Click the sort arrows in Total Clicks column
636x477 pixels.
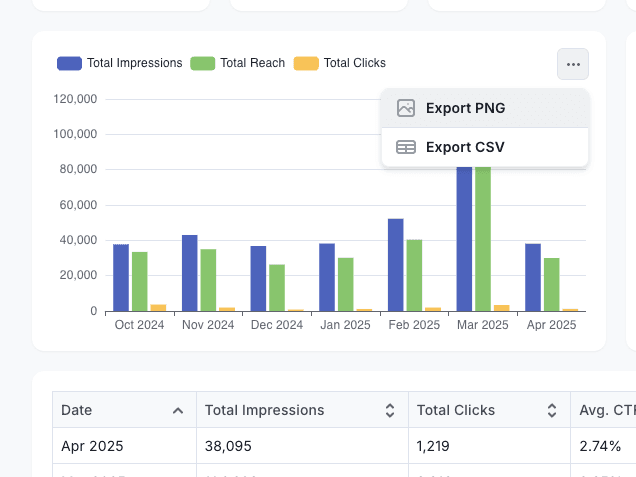pos(551,410)
